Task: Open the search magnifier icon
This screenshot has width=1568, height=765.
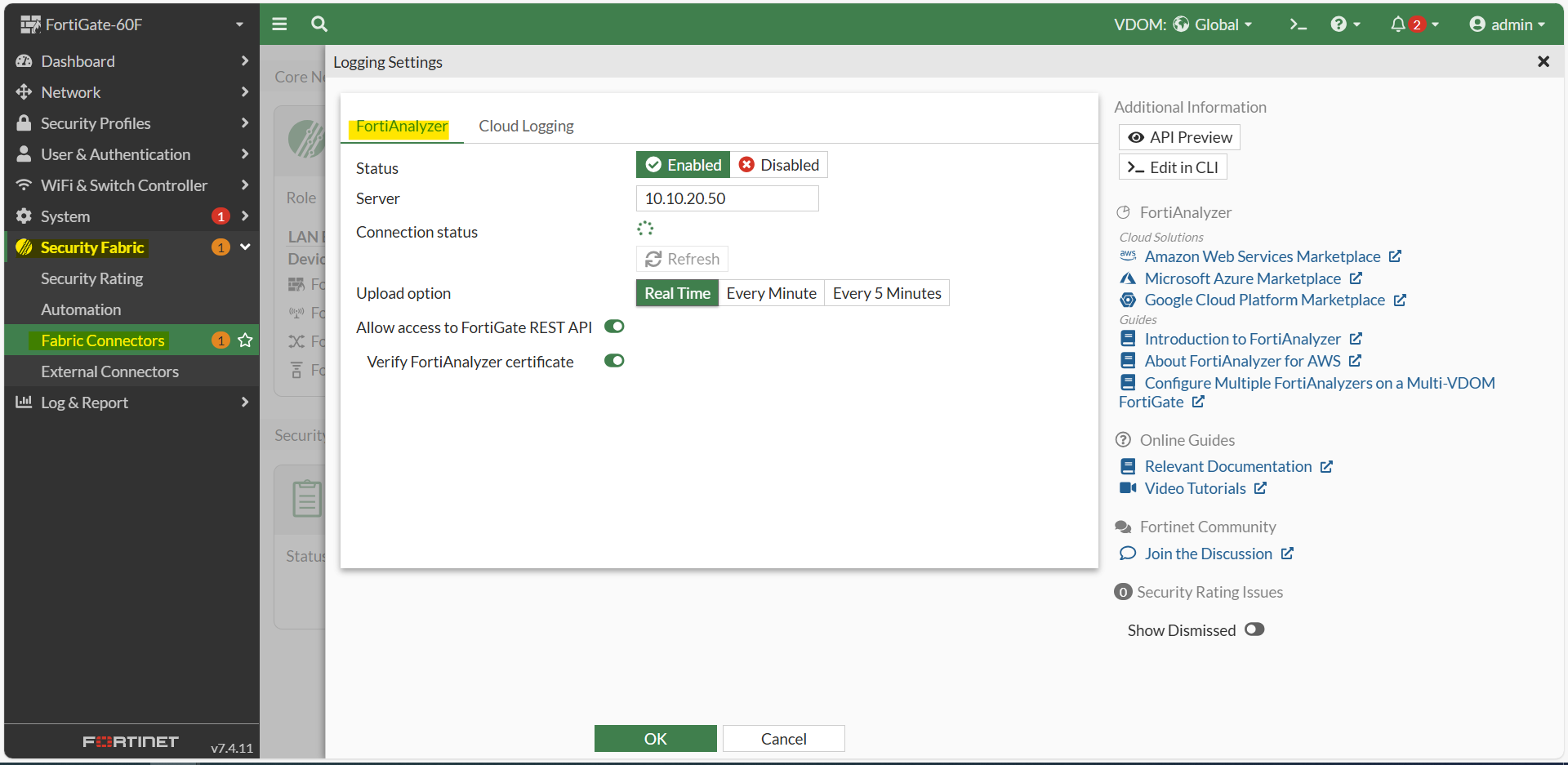Action: (319, 24)
